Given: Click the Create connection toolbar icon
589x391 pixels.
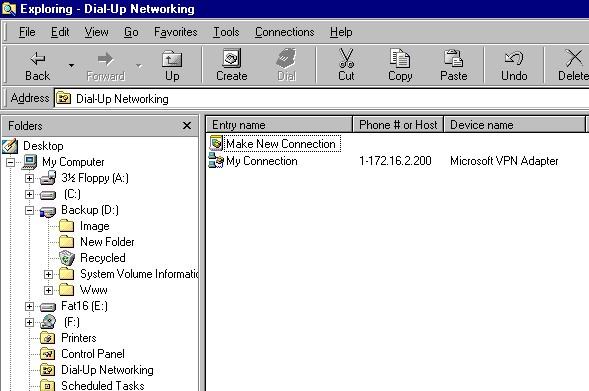Looking at the screenshot, I should click(231, 58).
